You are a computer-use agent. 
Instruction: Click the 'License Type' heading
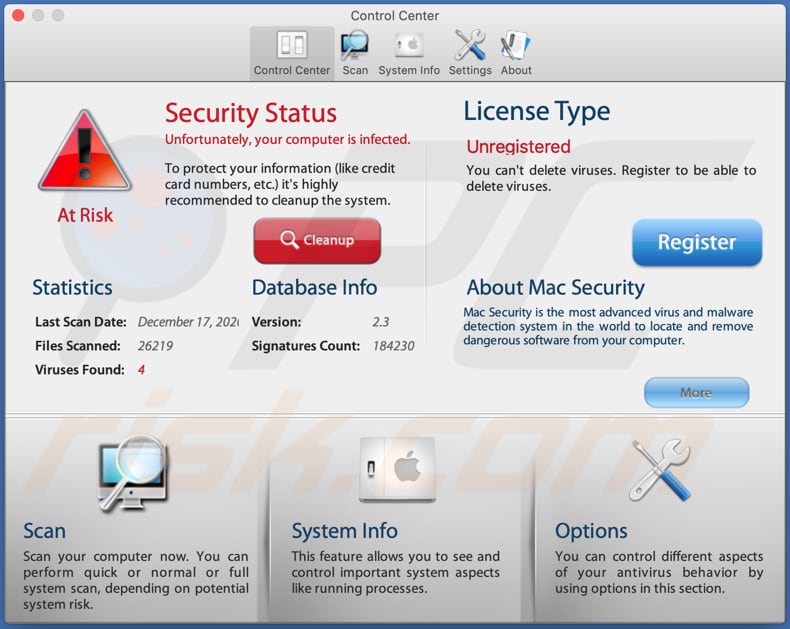pos(537,111)
